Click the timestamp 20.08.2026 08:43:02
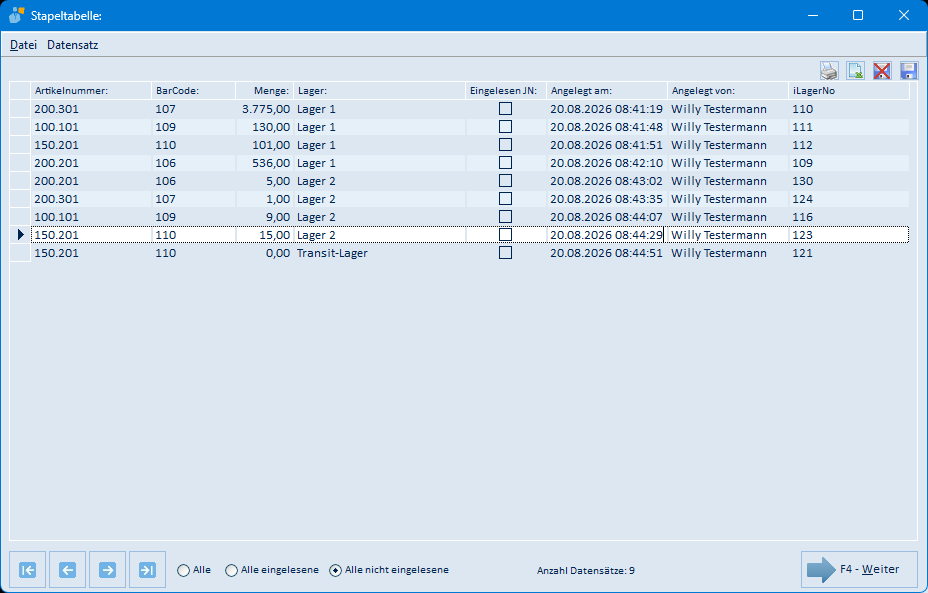The width and height of the screenshot is (928, 593). coord(606,181)
